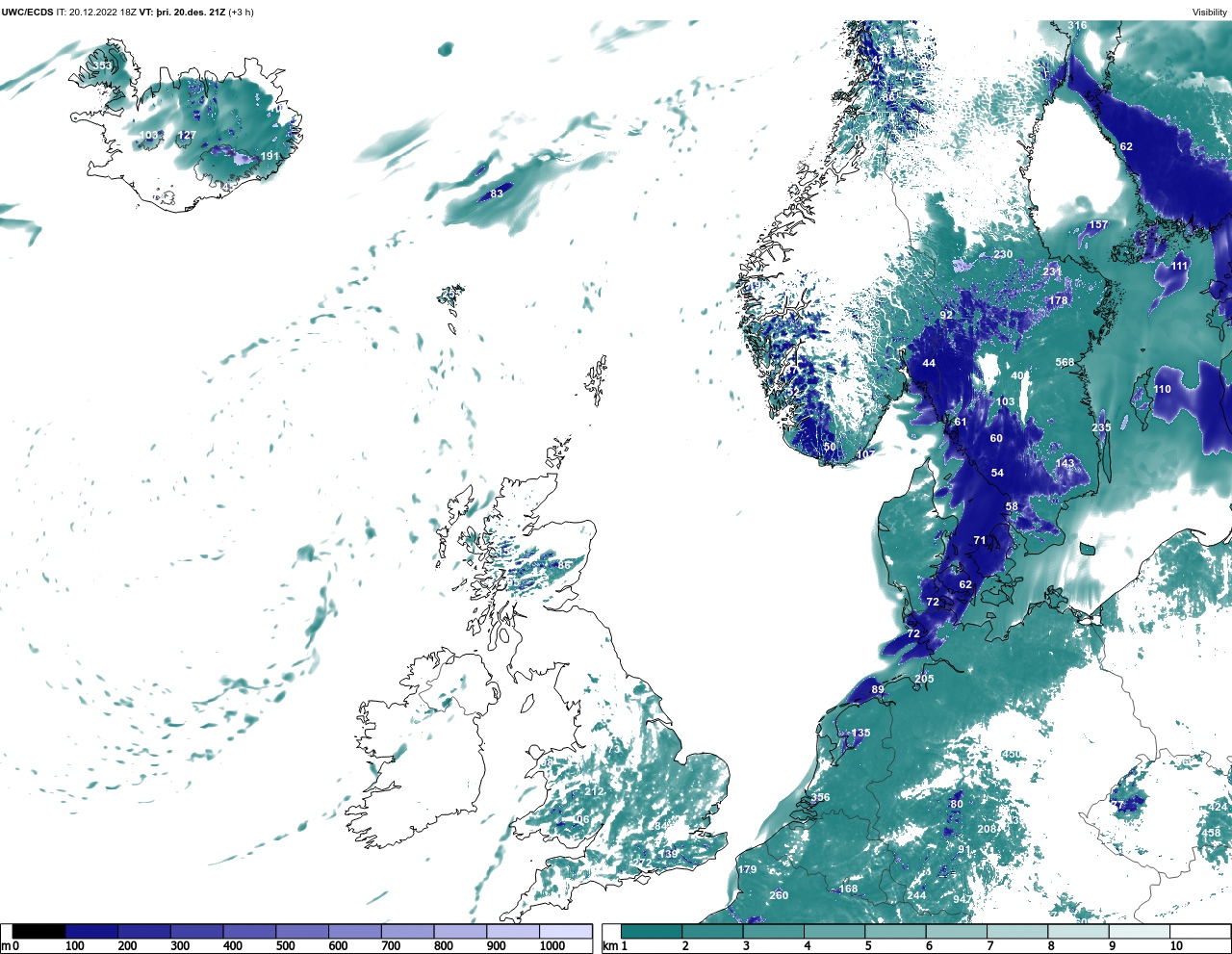The image size is (1232, 954).
Task: Click the 200–300 m legend swatch
Action: 144,931
